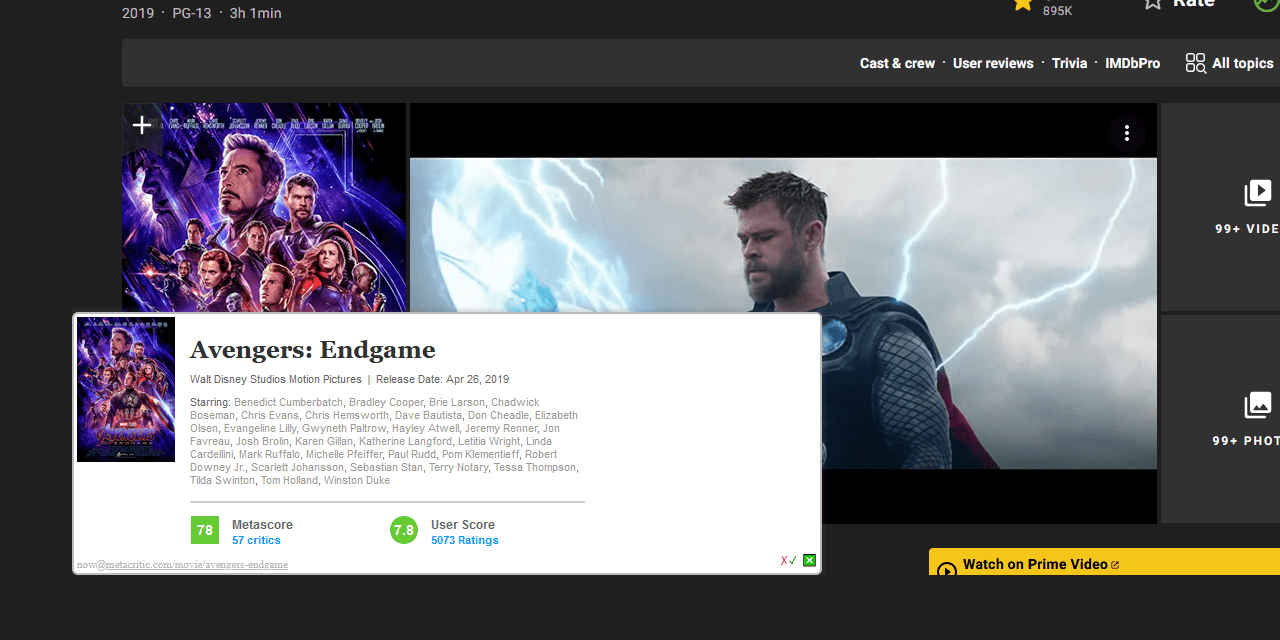Viewport: 1280px width, 640px height.
Task: Click cast name Scarlett Johansson
Action: tap(298, 467)
